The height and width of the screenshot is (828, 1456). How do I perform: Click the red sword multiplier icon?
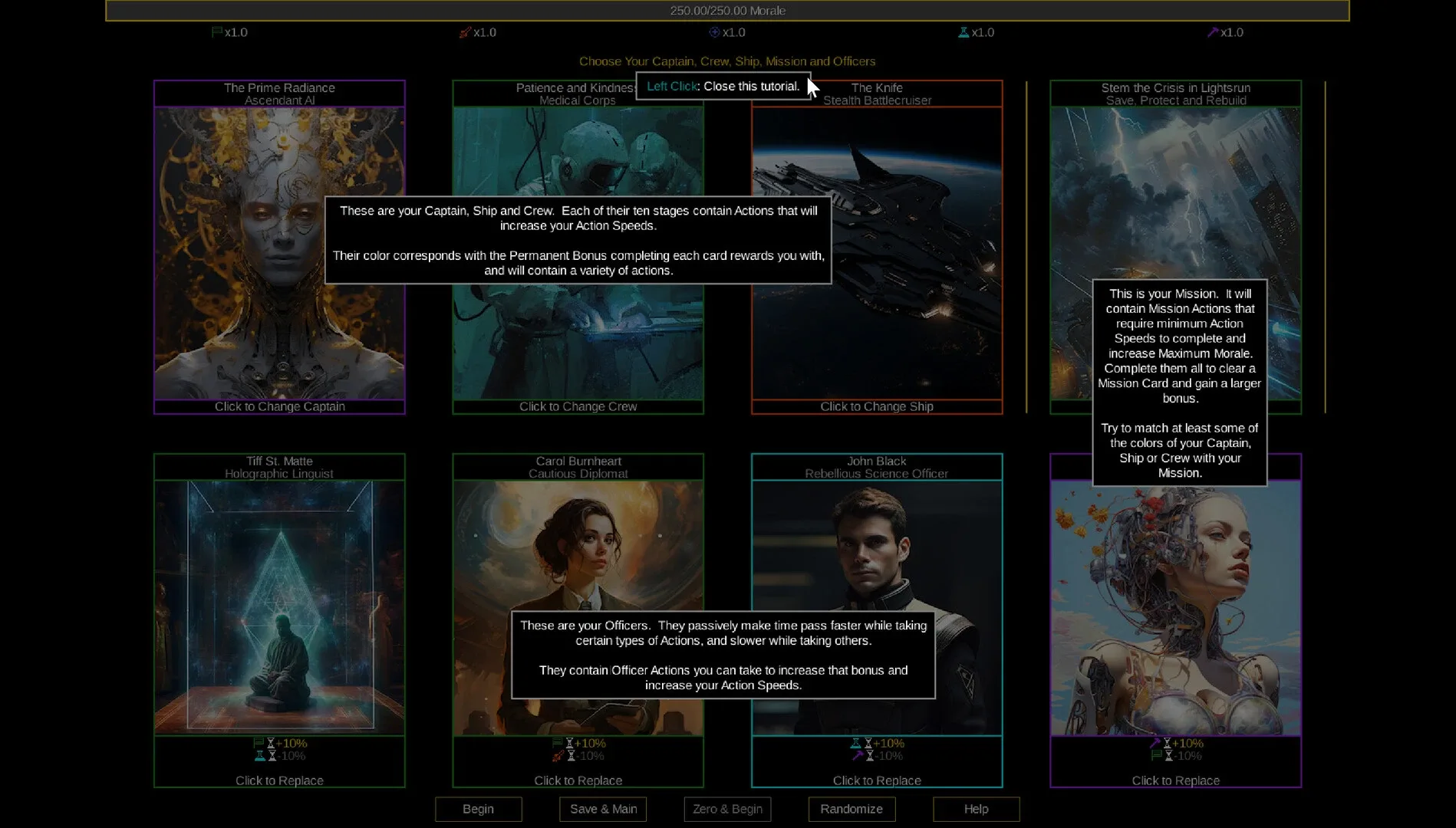[x=465, y=32]
